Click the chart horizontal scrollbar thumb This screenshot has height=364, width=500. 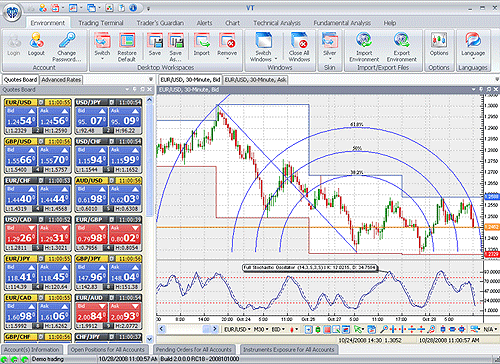207,329
